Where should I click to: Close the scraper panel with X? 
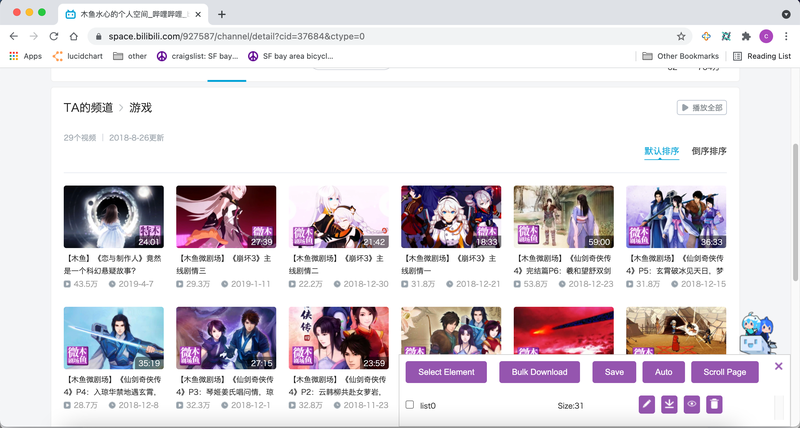(779, 366)
